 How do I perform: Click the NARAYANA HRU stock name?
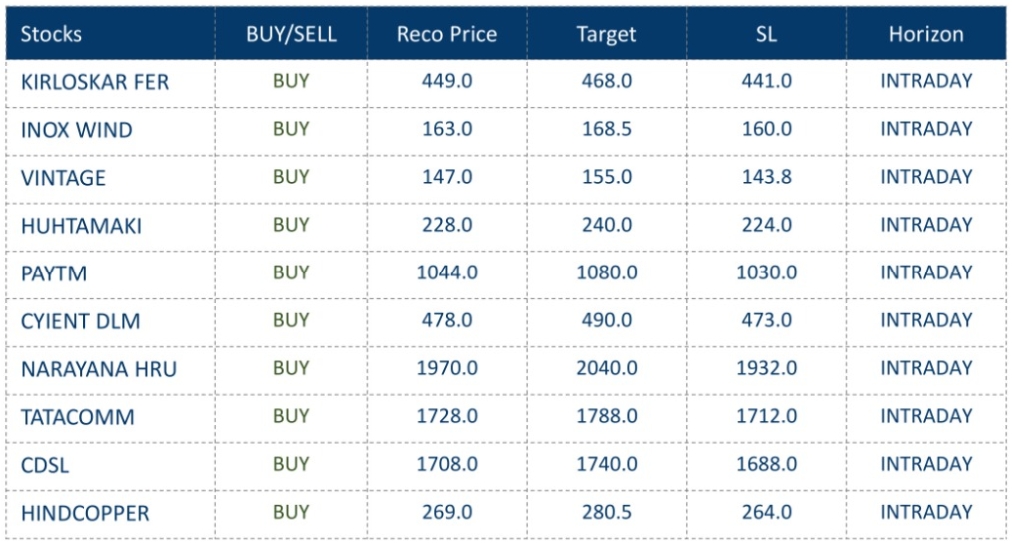click(99, 369)
